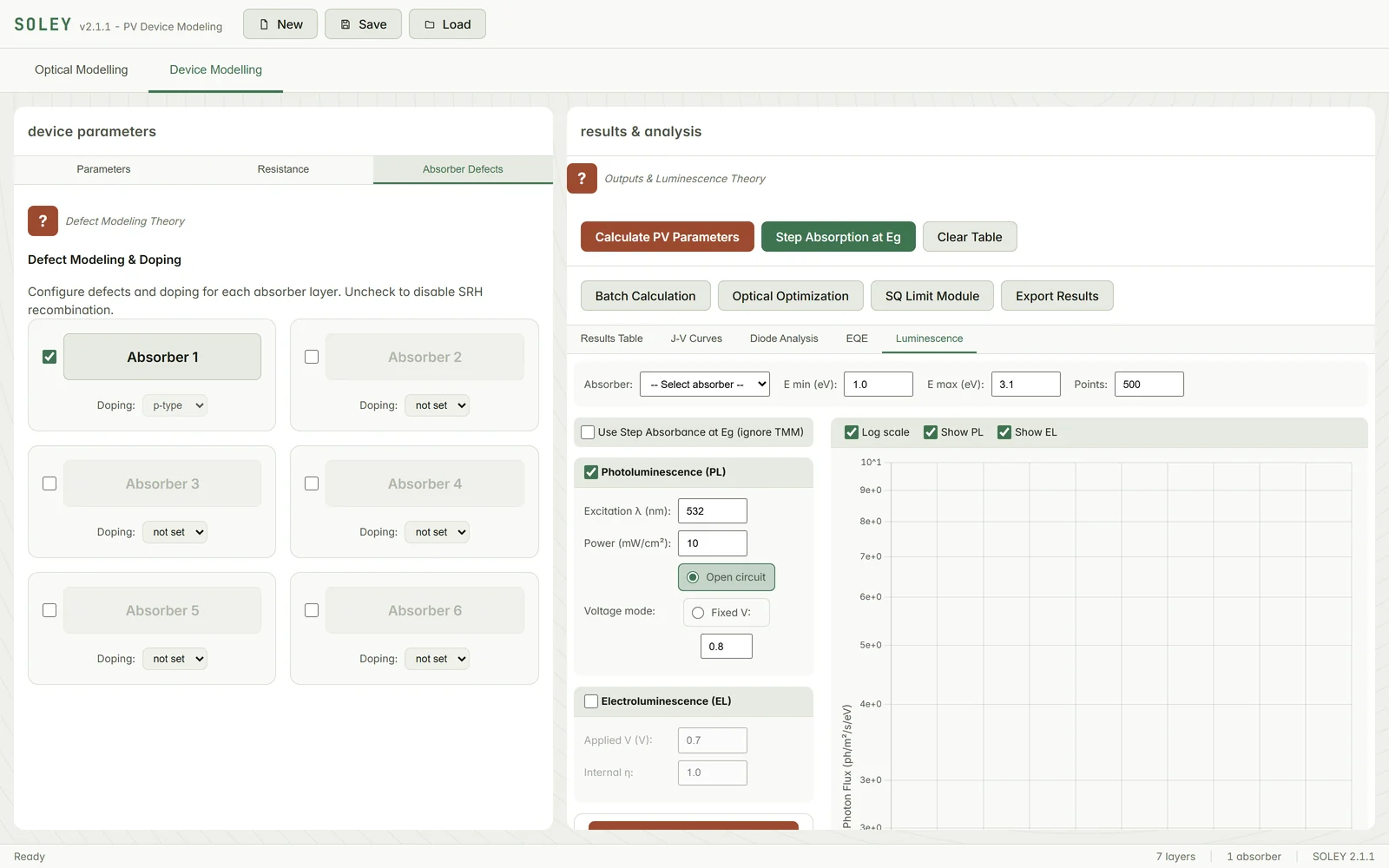Screen dimensions: 1389x868
Task: Click the Load button
Action: (447, 24)
